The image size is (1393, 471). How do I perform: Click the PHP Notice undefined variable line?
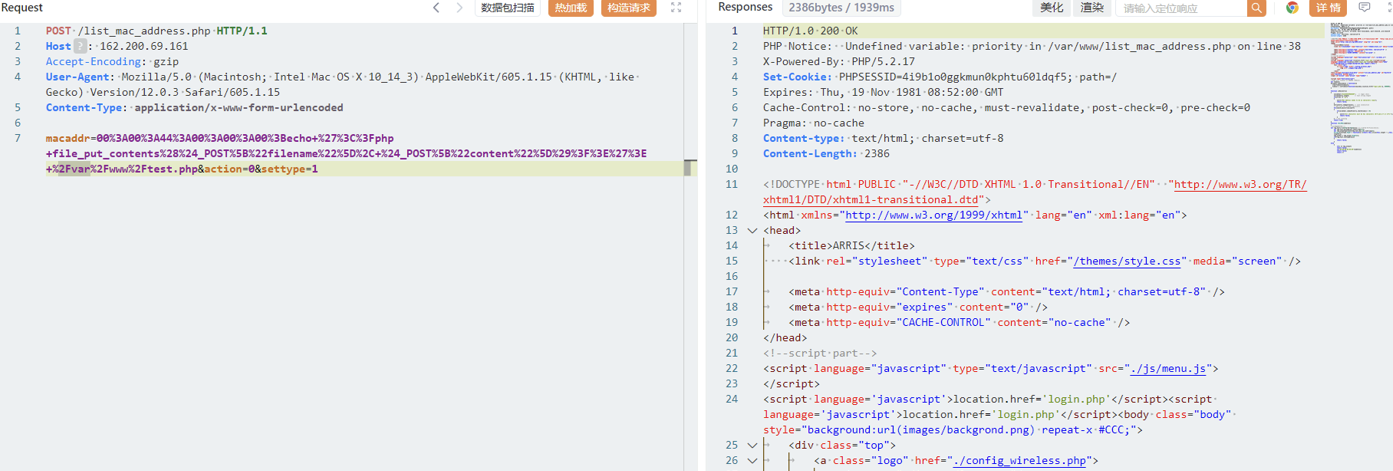[x=1032, y=46]
